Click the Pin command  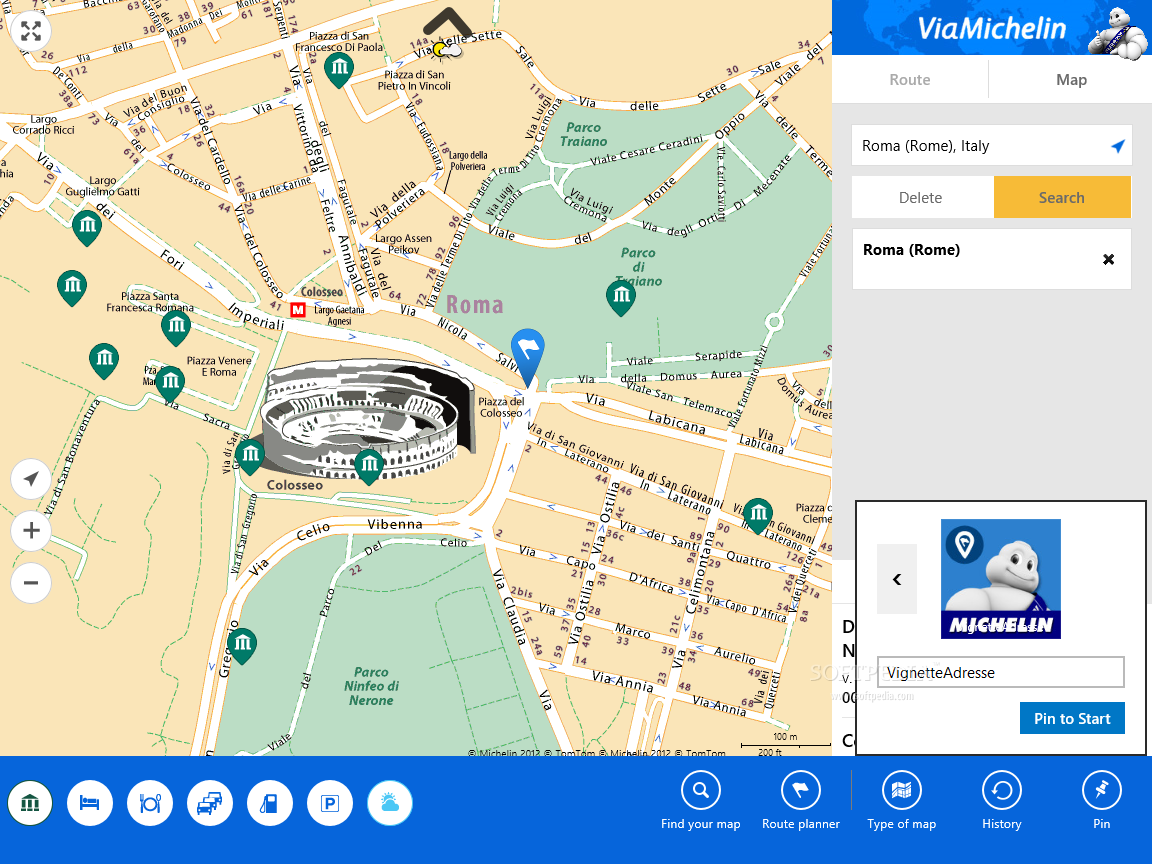tap(1101, 802)
